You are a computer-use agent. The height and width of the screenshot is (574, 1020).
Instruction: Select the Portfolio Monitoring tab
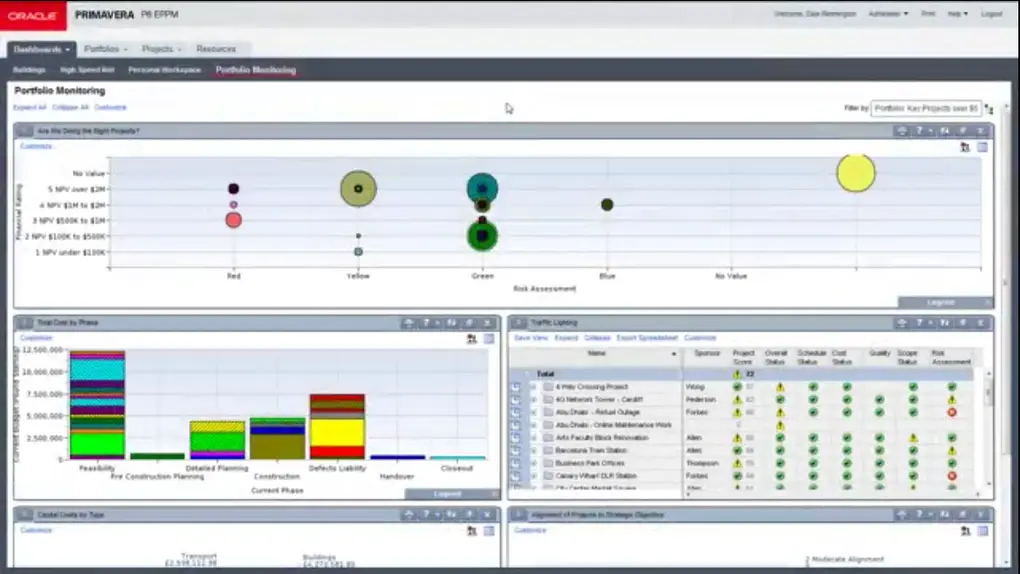pos(256,70)
